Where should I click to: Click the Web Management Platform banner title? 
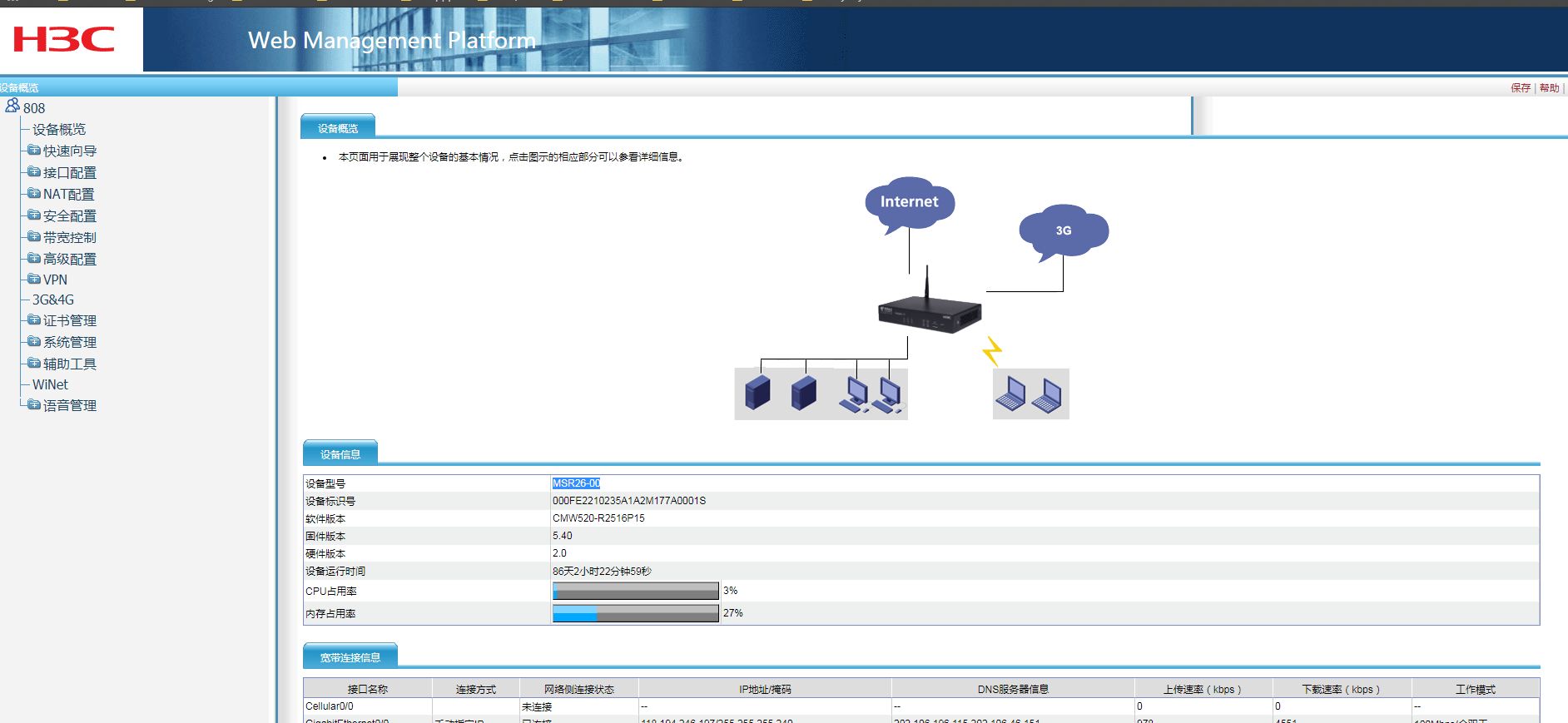(x=392, y=40)
